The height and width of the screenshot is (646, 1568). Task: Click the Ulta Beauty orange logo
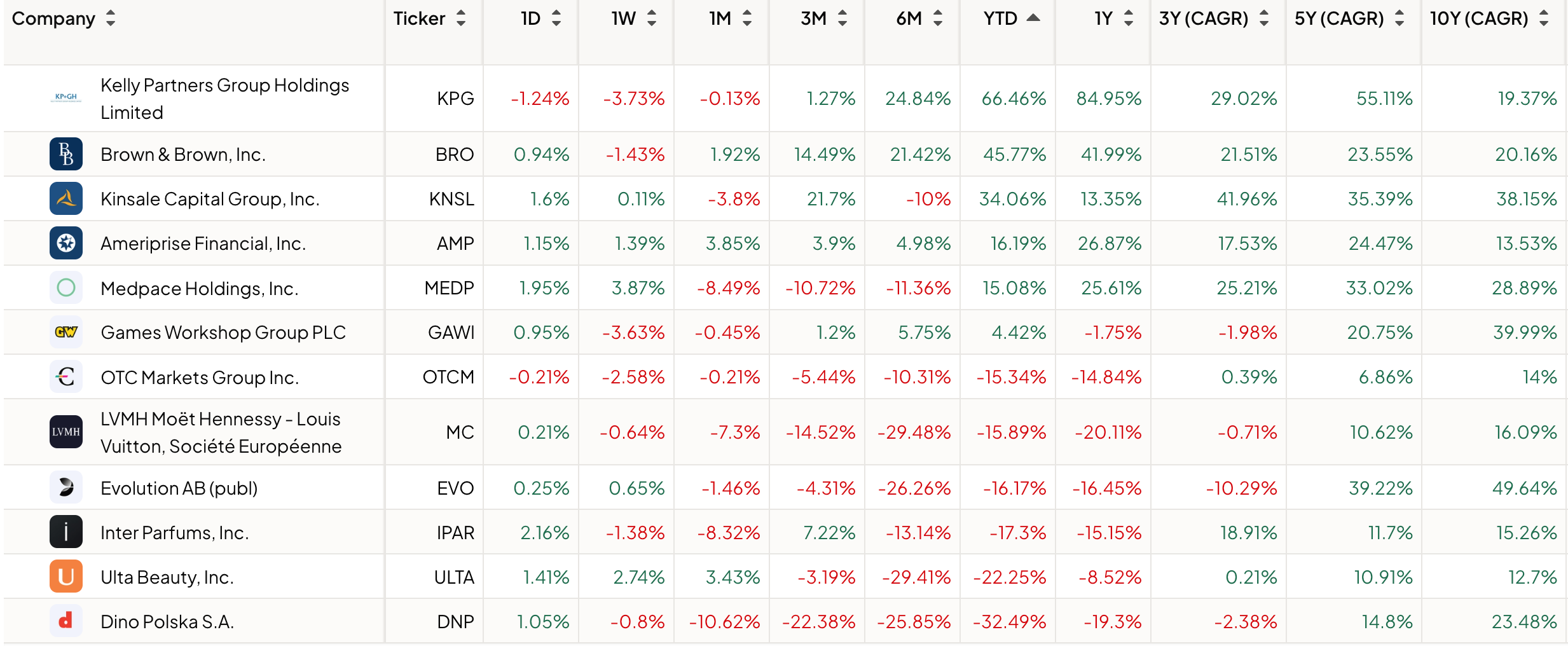(x=65, y=577)
